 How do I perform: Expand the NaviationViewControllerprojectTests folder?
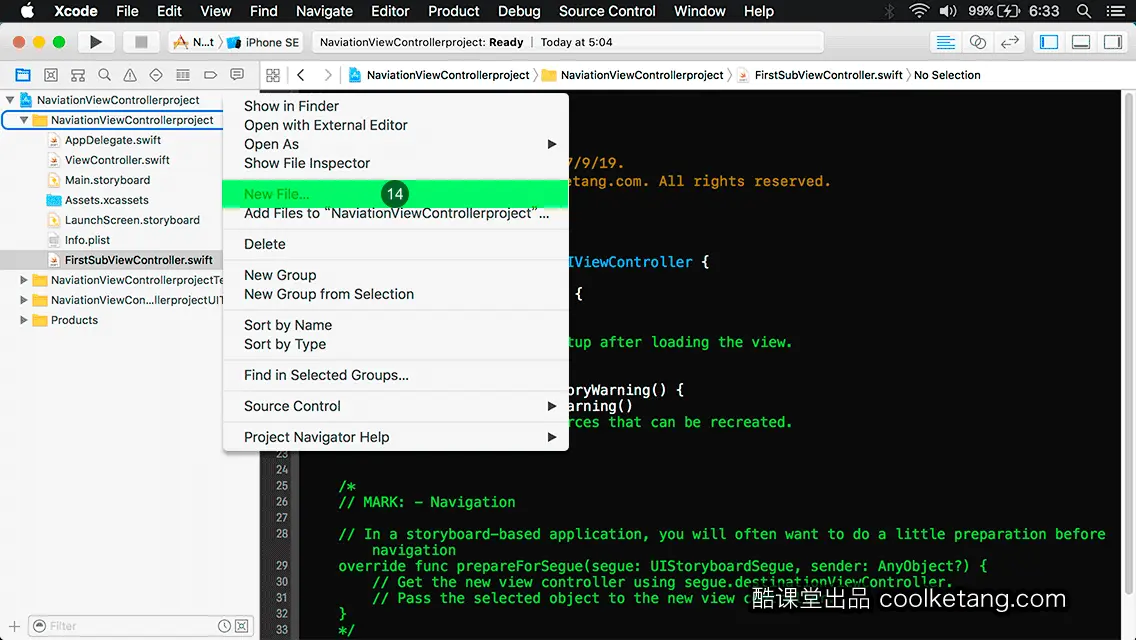click(24, 280)
